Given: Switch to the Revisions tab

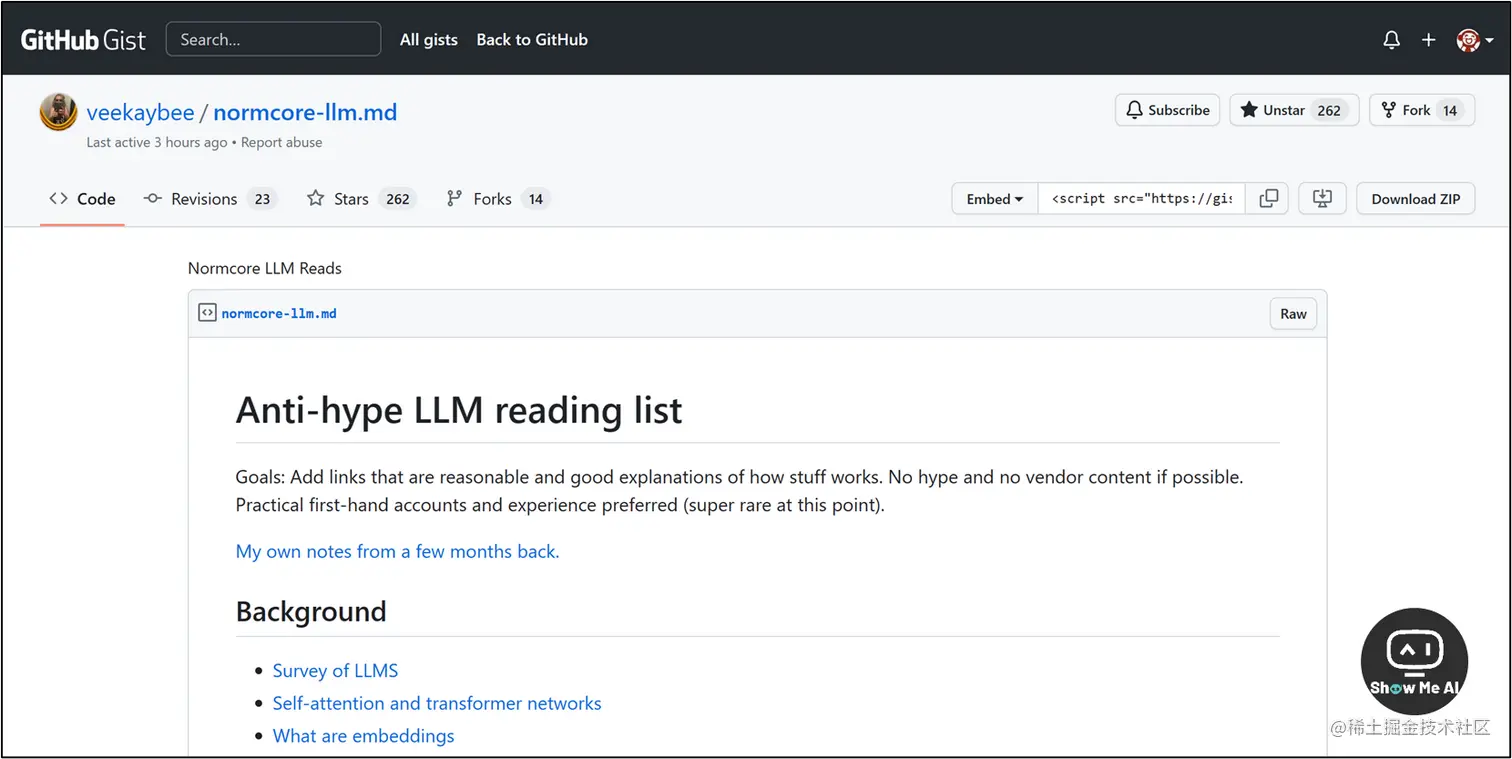Looking at the screenshot, I should click(210, 199).
